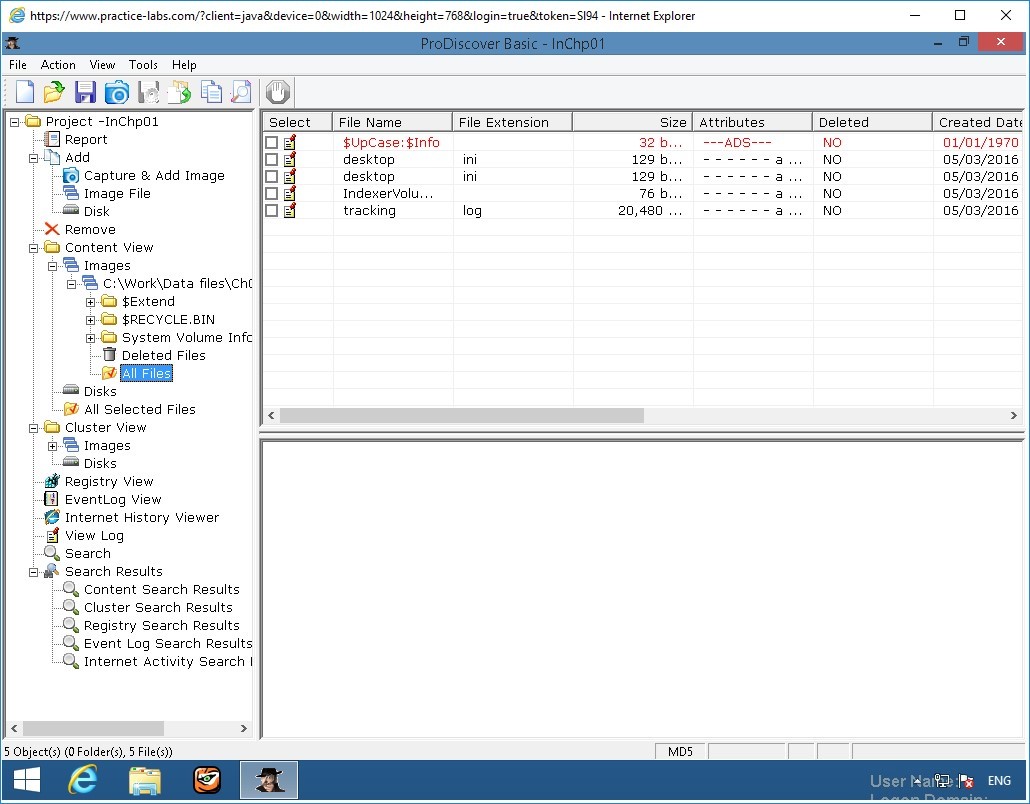The image size is (1030, 804).
Task: Open the Tools menu
Action: pos(143,64)
